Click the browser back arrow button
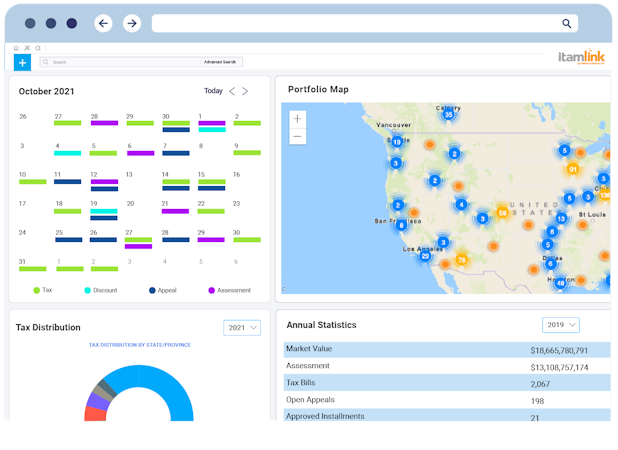 pyautogui.click(x=103, y=23)
